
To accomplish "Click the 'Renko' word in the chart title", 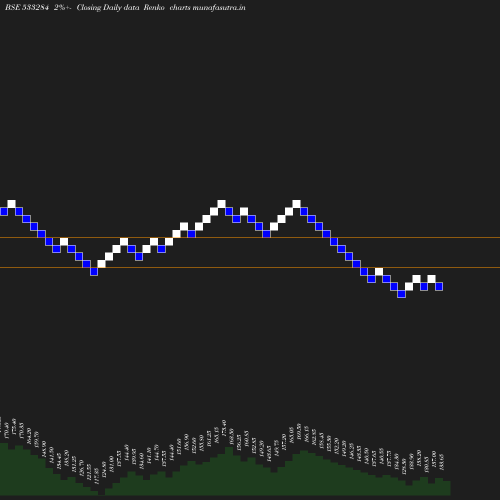I will 154,7.
